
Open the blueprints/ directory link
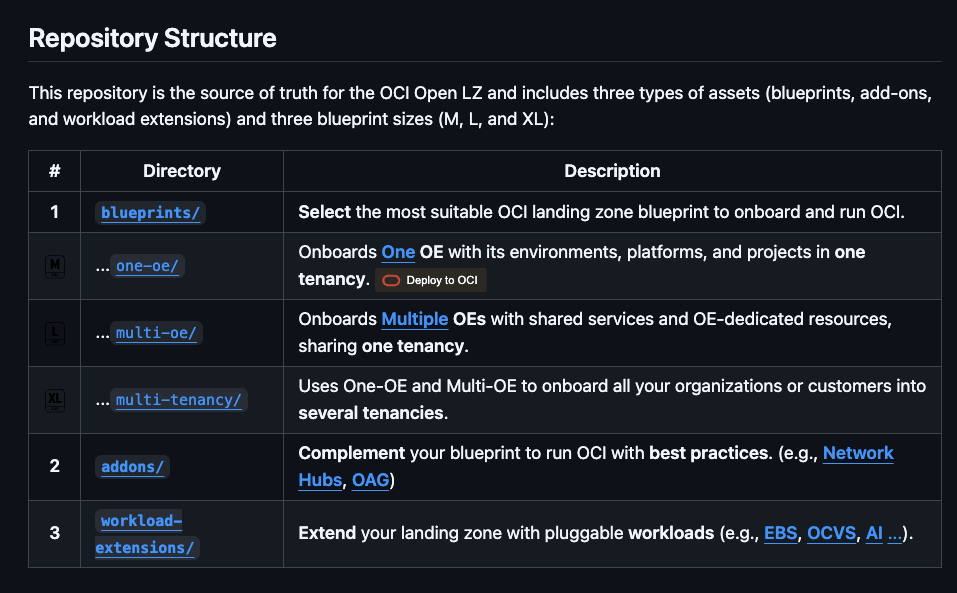153,212
